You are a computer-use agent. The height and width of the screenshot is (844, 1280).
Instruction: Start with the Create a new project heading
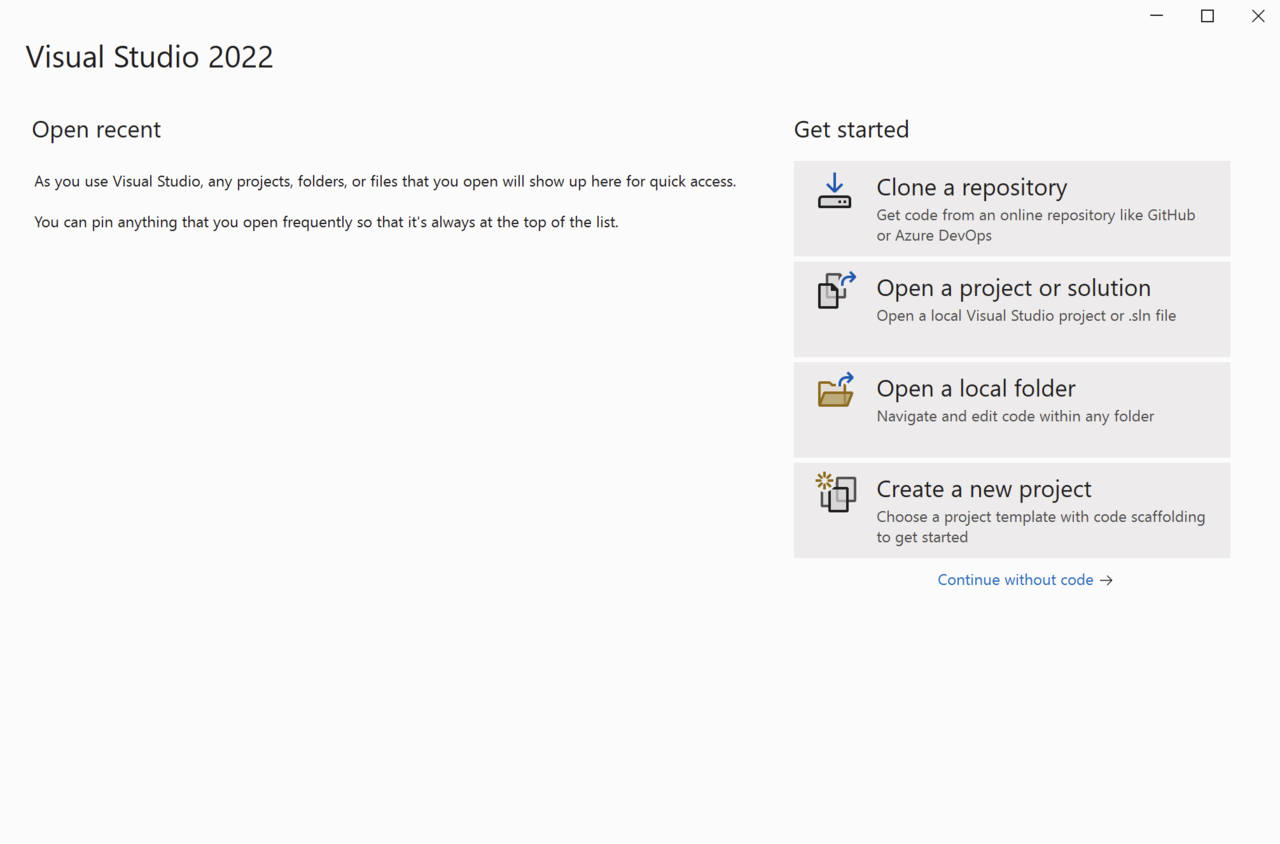983,489
